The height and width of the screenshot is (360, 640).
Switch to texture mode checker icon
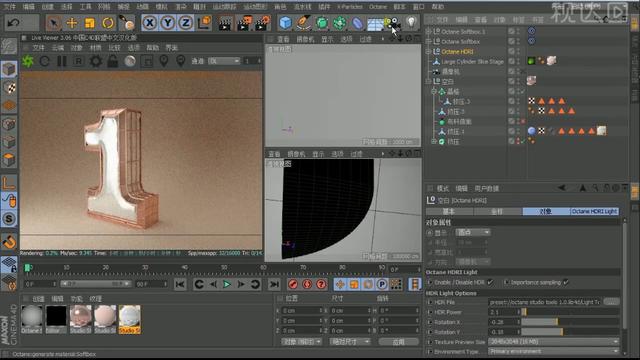click(9, 87)
